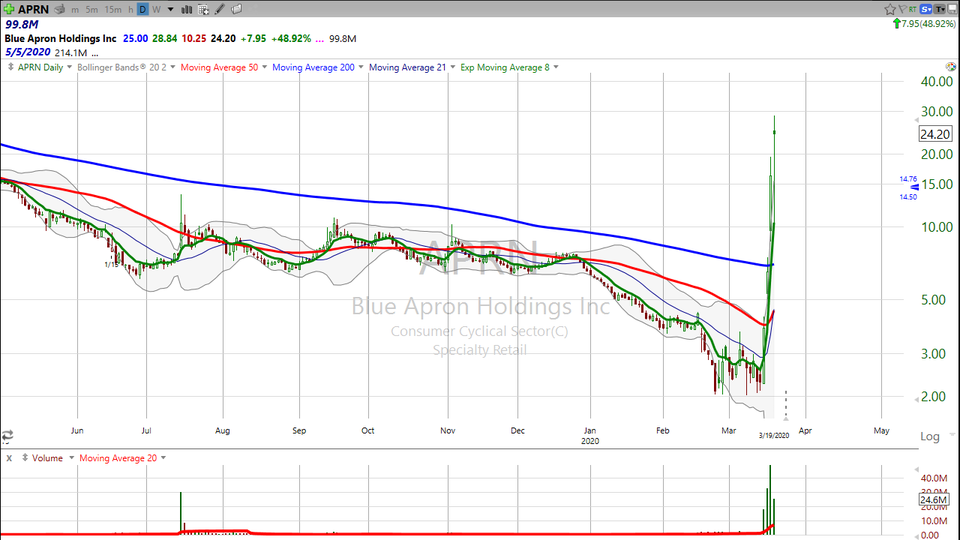This screenshot has height=540, width=960.
Task: Open the blue S dropdown button
Action: pos(926,9)
